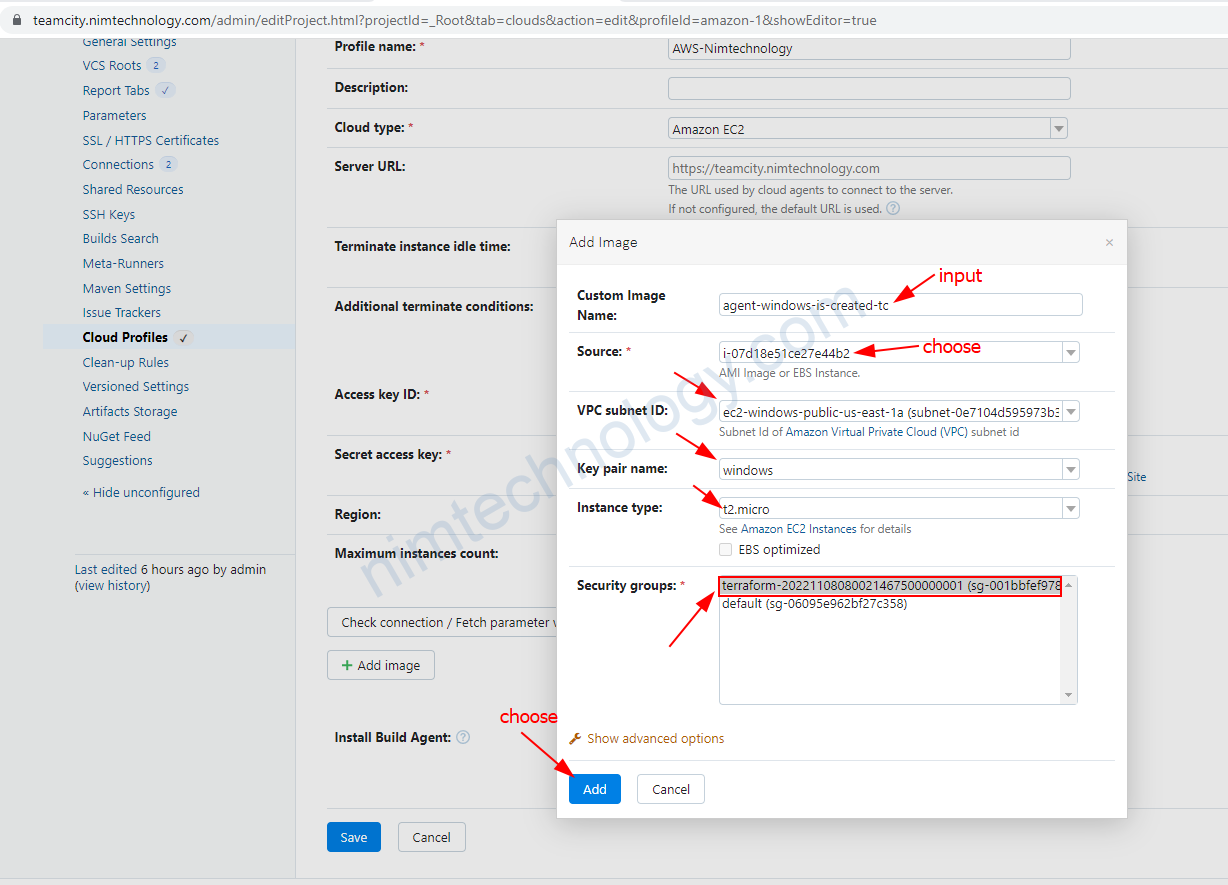Click the Custom Image Name field
Screen dimensions: 1228x885
coord(901,305)
